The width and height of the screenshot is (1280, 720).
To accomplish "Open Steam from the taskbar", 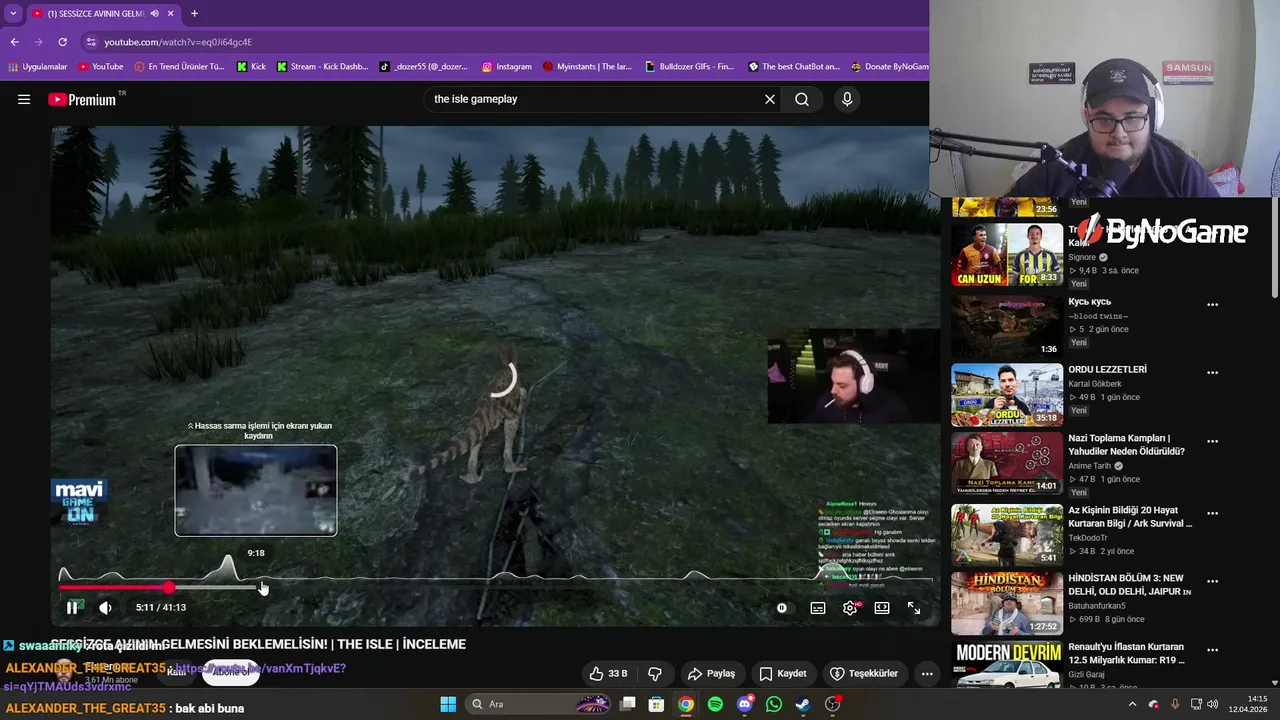I will pos(802,704).
